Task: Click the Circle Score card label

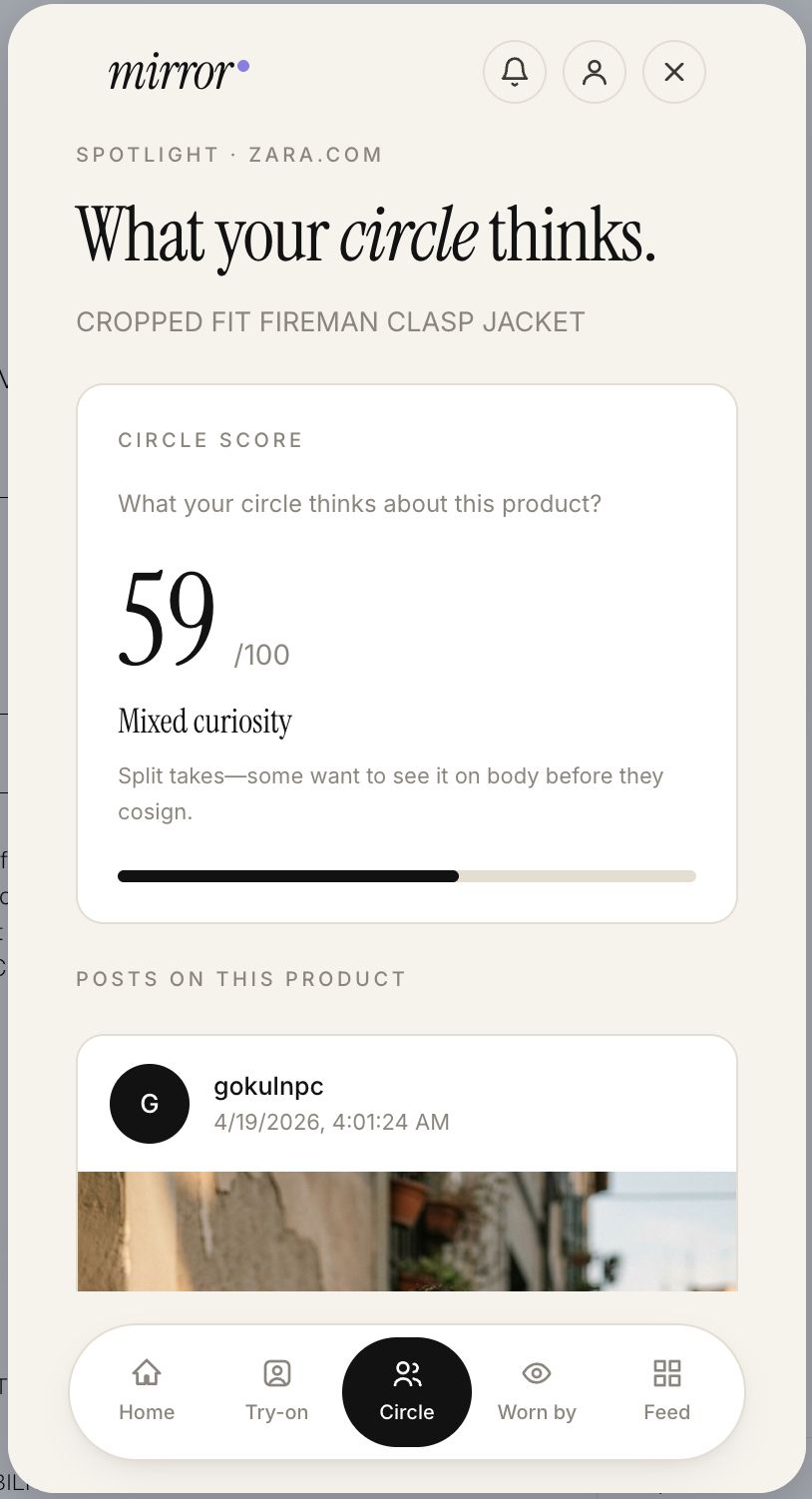Action: pos(209,440)
